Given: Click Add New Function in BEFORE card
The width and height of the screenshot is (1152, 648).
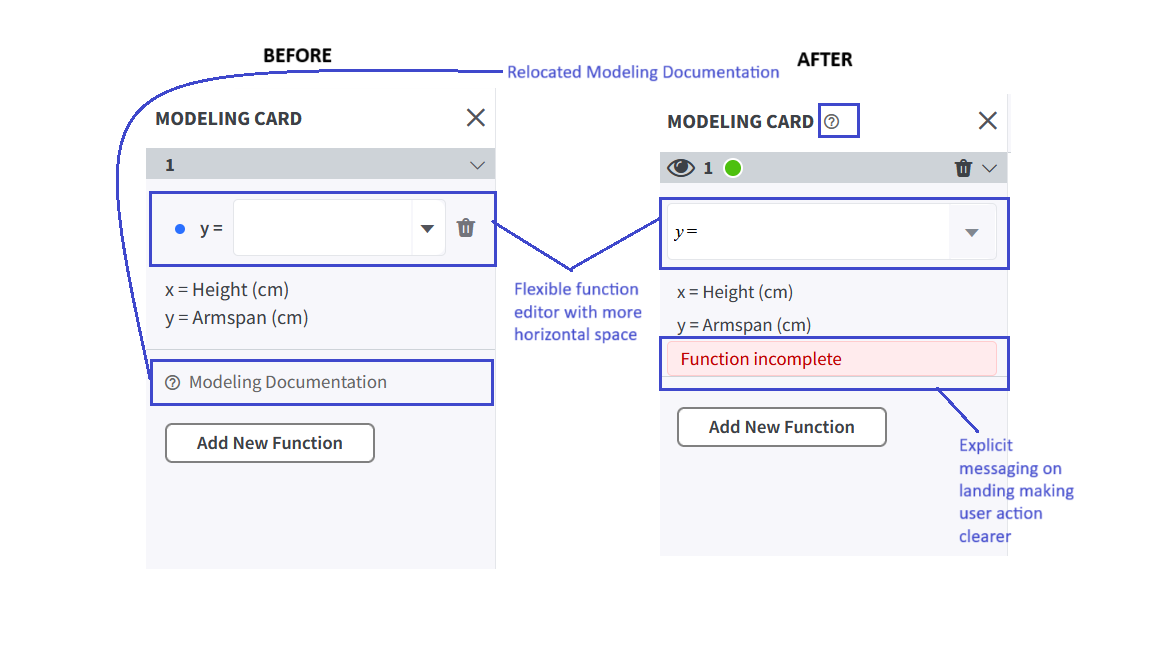Looking at the screenshot, I should pos(270,443).
